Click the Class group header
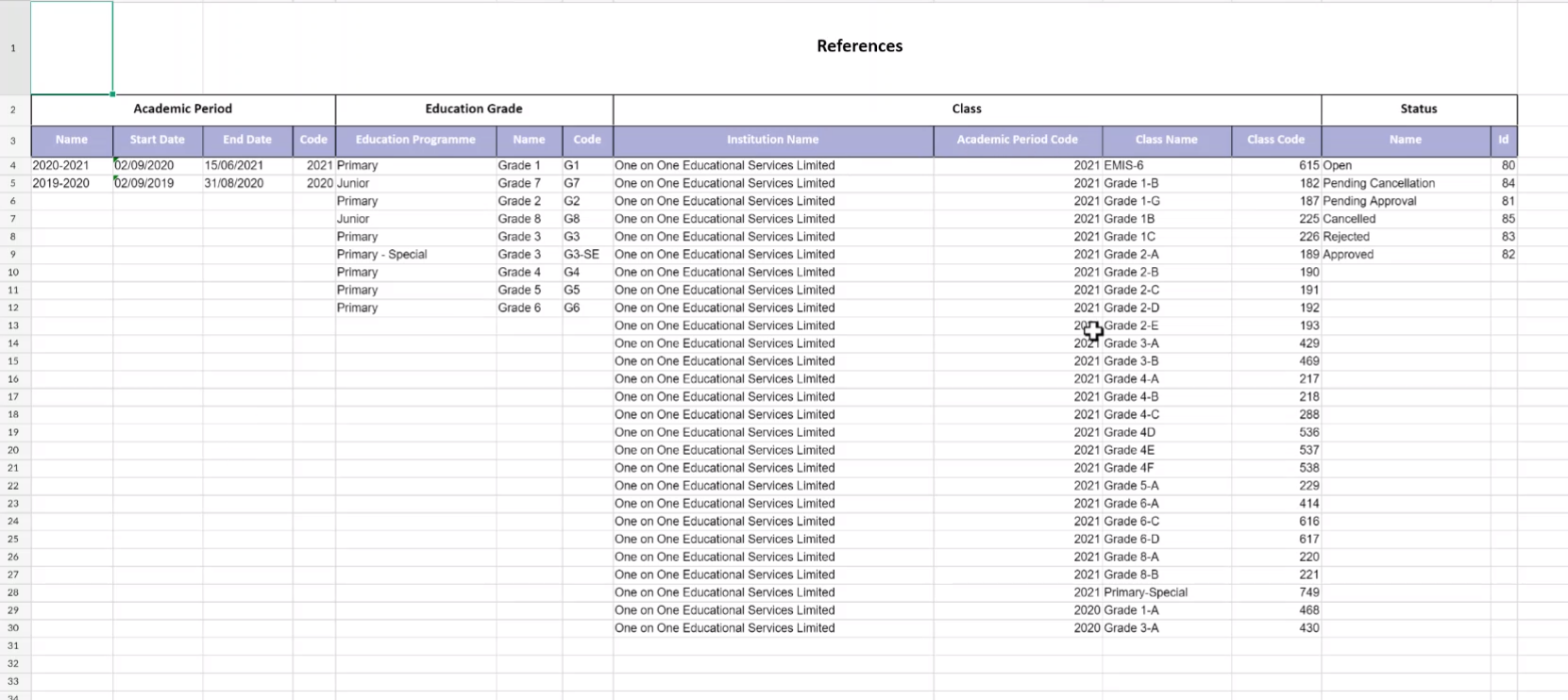This screenshot has height=700, width=1568. 967,109
